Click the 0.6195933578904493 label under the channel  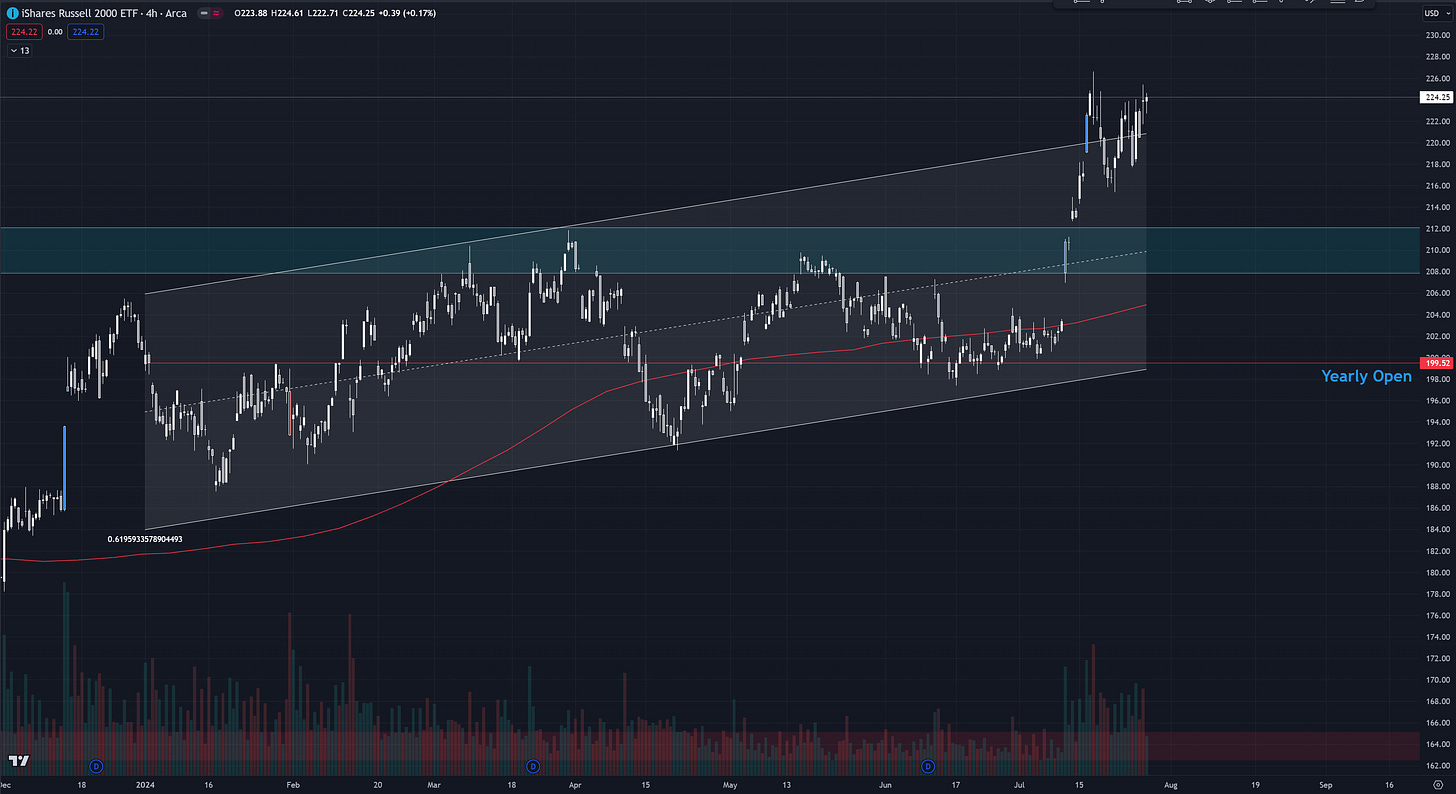(x=145, y=539)
